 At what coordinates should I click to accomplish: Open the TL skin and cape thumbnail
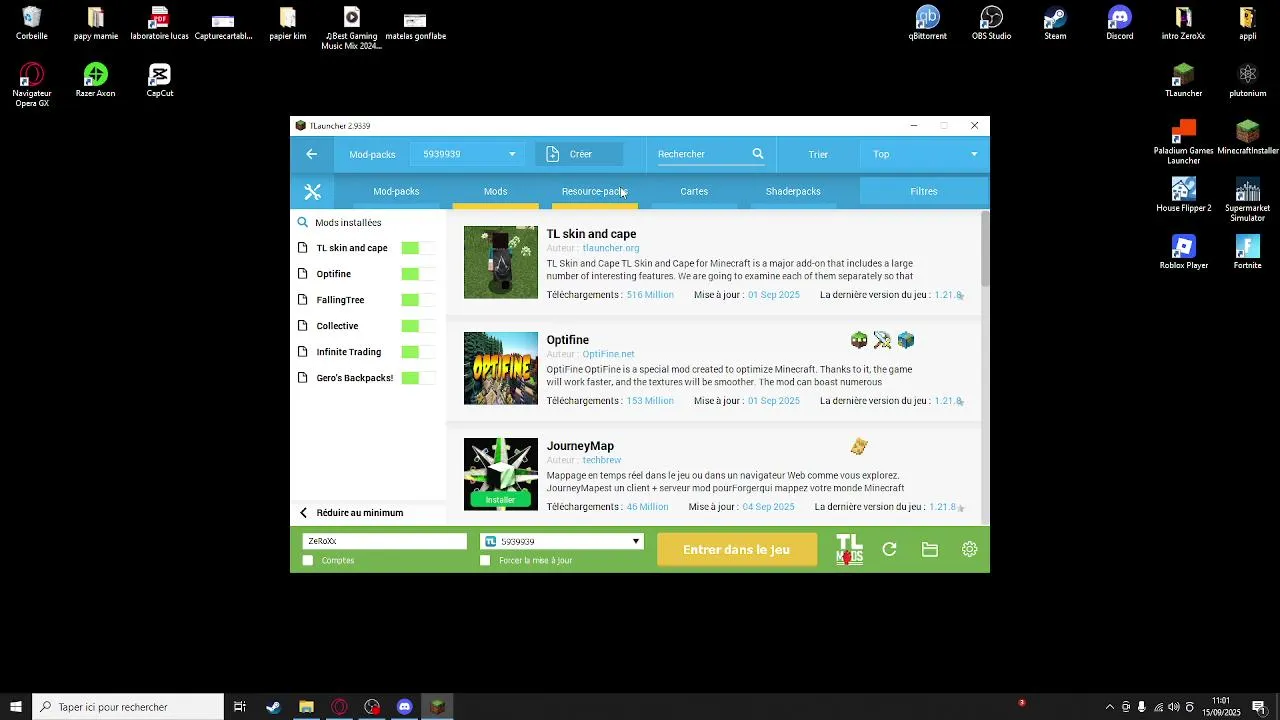[500, 262]
